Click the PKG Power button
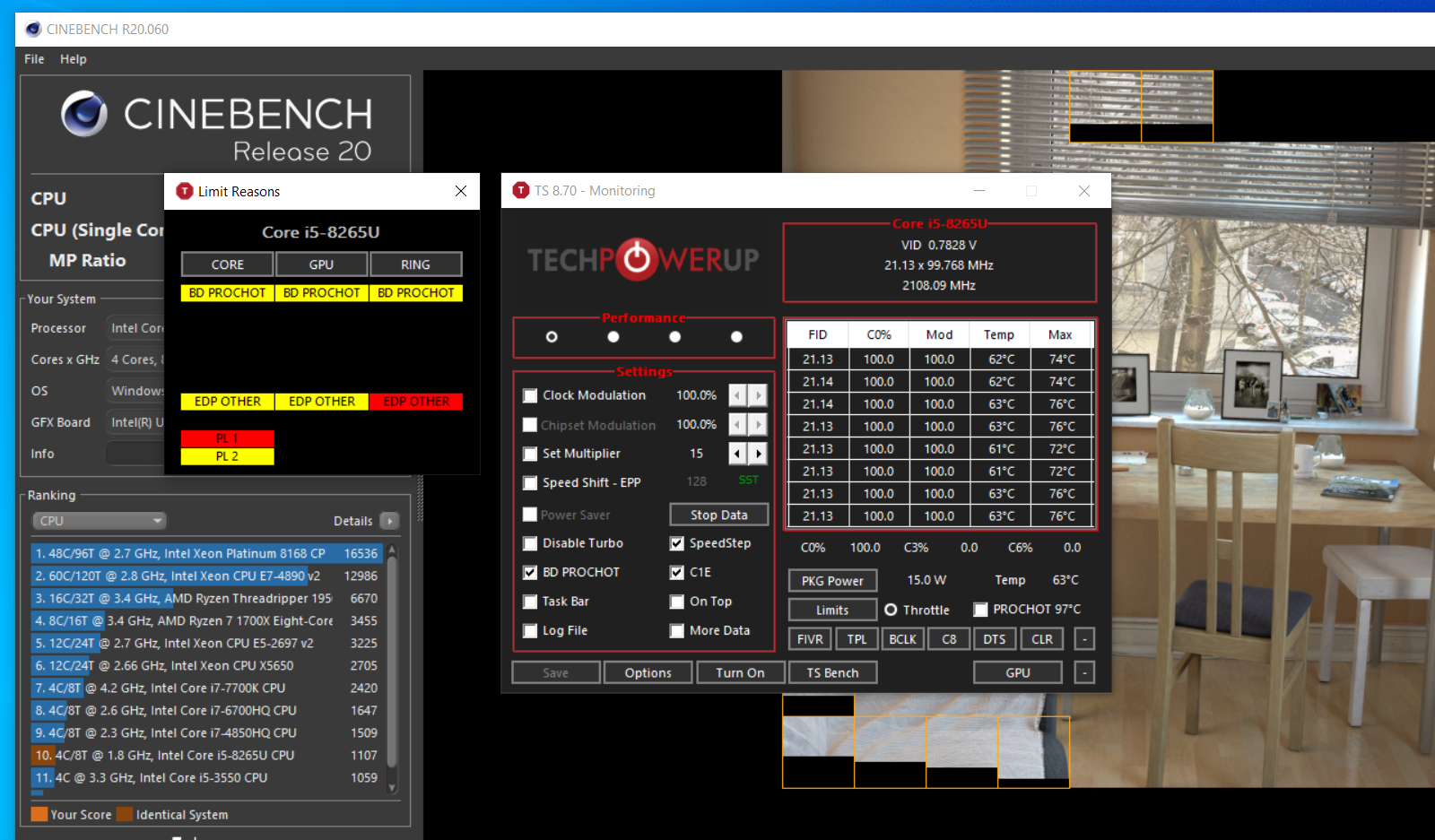Screen dimensions: 1435x840 coord(832,581)
